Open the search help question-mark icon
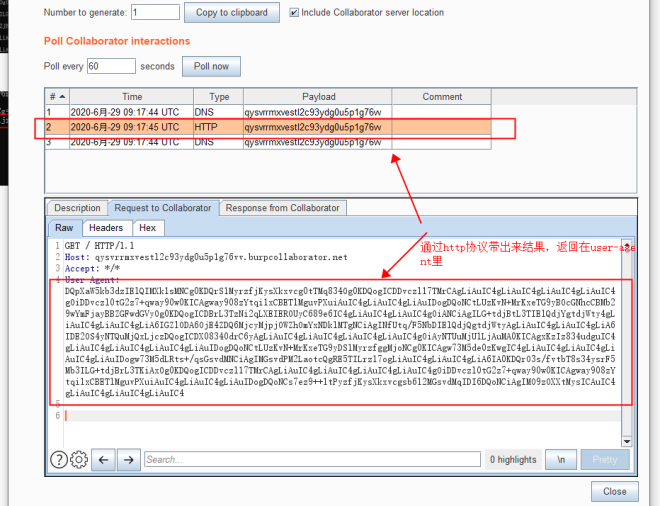The height and width of the screenshot is (506, 660). [59, 459]
